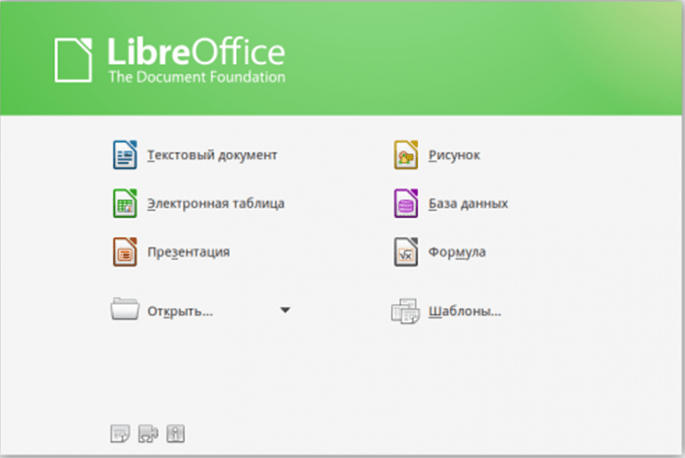
Task: Expand the recent files arrow next to Открыть
Action: 285,311
